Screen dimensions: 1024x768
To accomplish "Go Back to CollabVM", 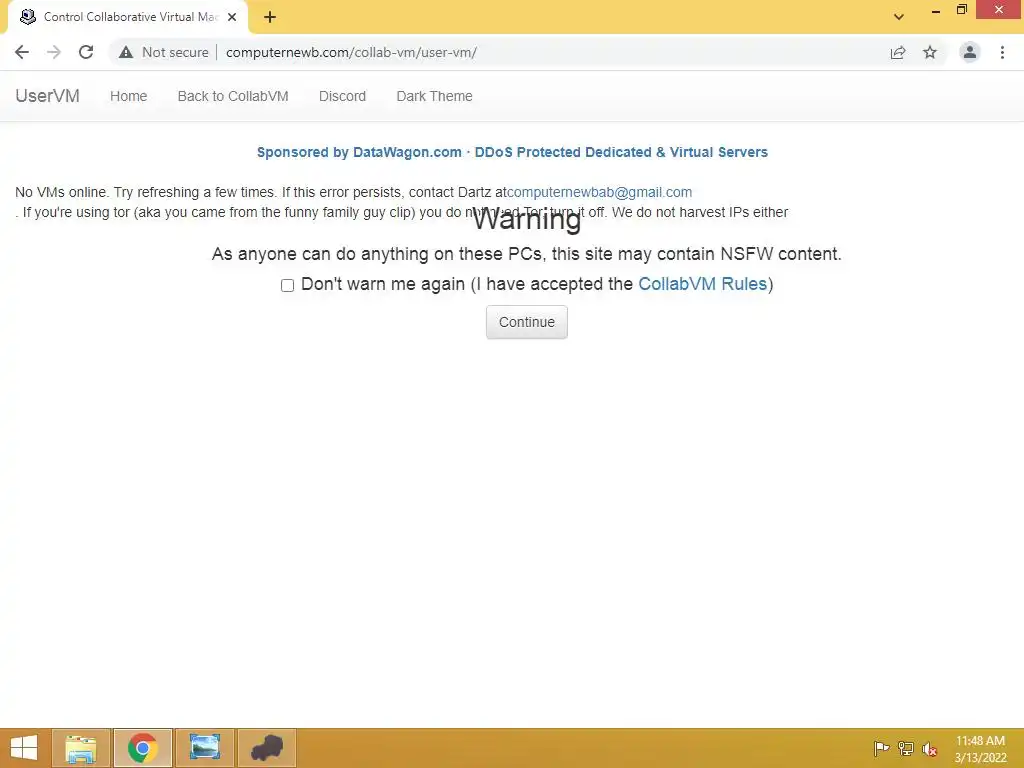I will pyautogui.click(x=233, y=96).
